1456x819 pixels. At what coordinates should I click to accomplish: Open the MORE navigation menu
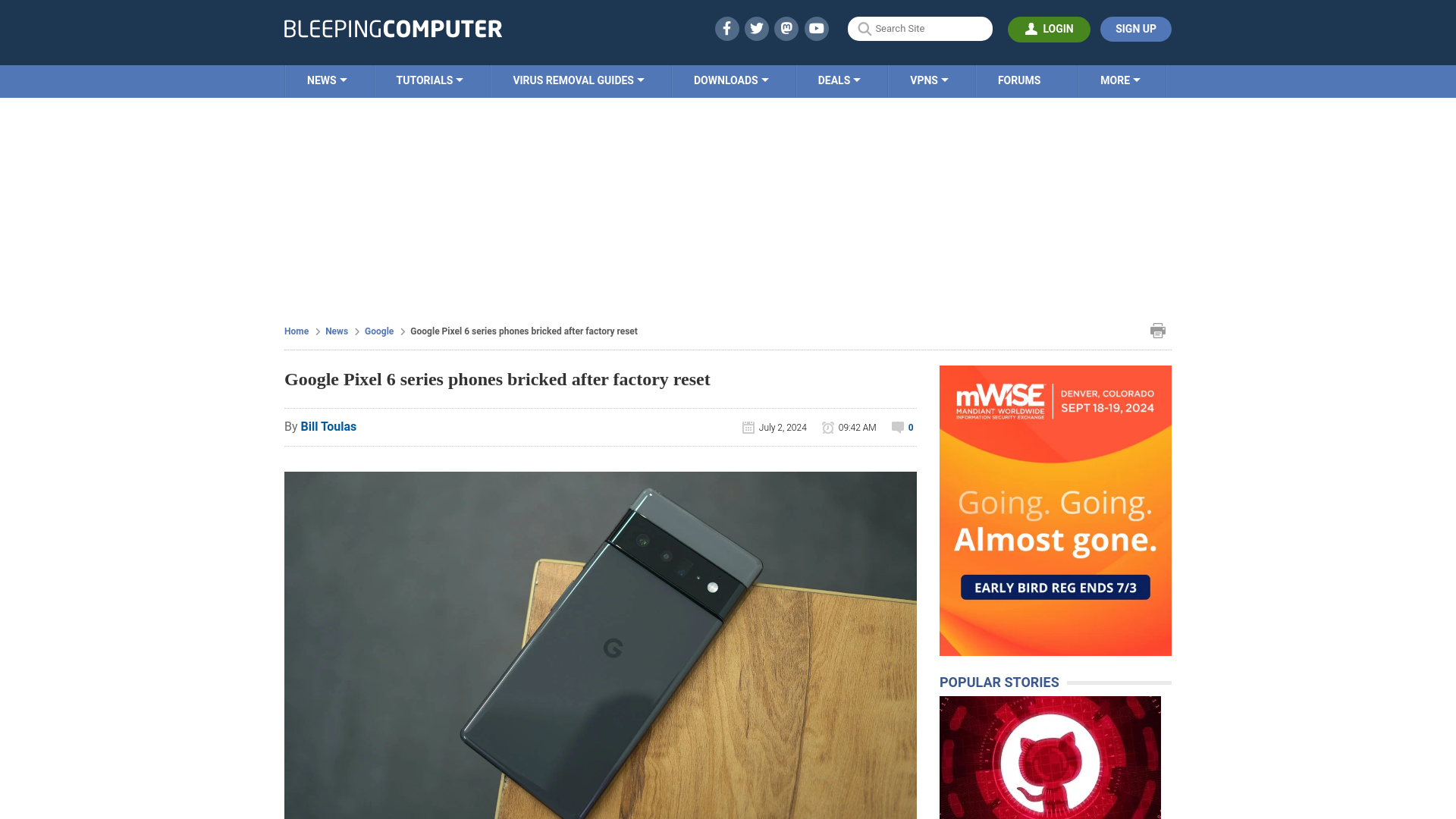pos(1120,80)
